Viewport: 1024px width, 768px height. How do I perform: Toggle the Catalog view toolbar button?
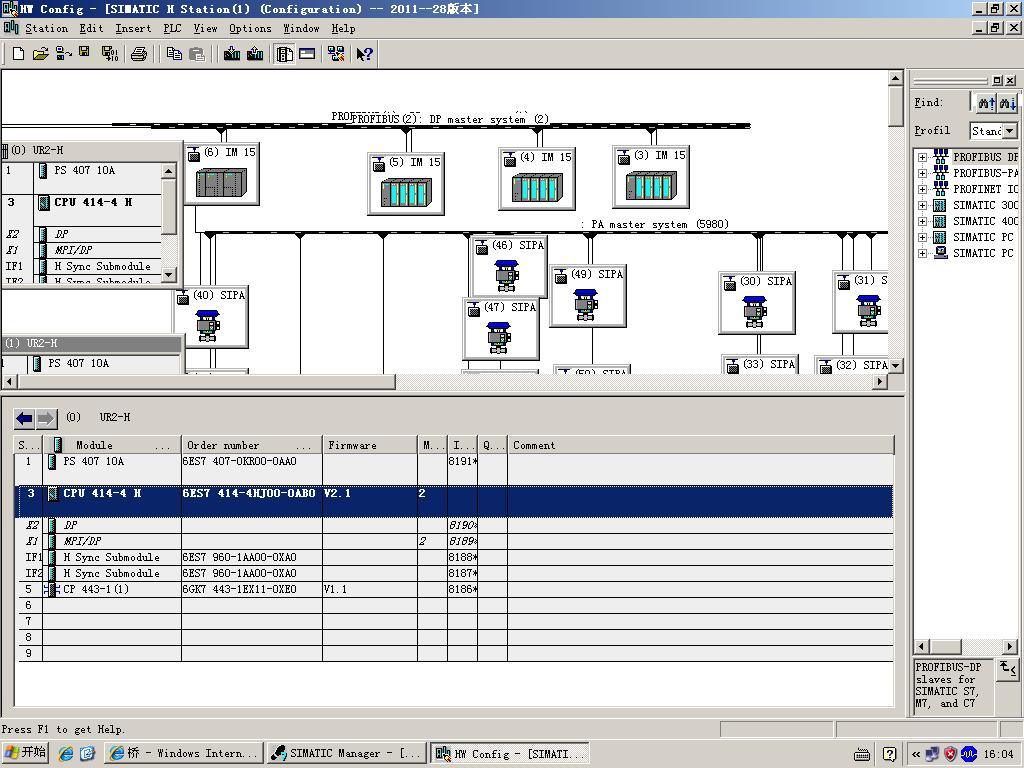[285, 54]
